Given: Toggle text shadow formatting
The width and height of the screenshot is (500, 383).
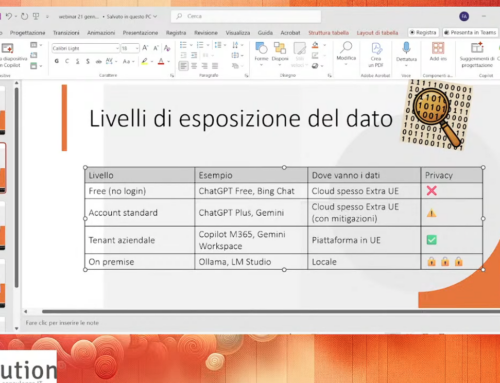Looking at the screenshot, I should point(88,61).
